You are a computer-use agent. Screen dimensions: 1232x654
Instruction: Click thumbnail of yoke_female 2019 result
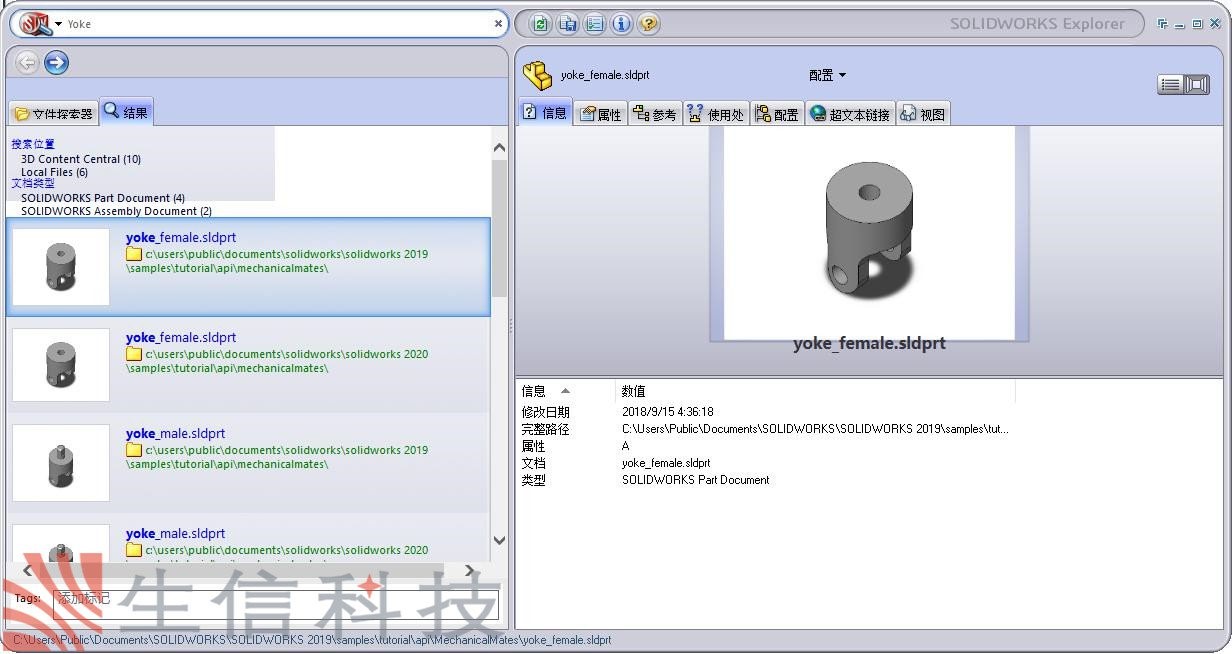click(61, 267)
